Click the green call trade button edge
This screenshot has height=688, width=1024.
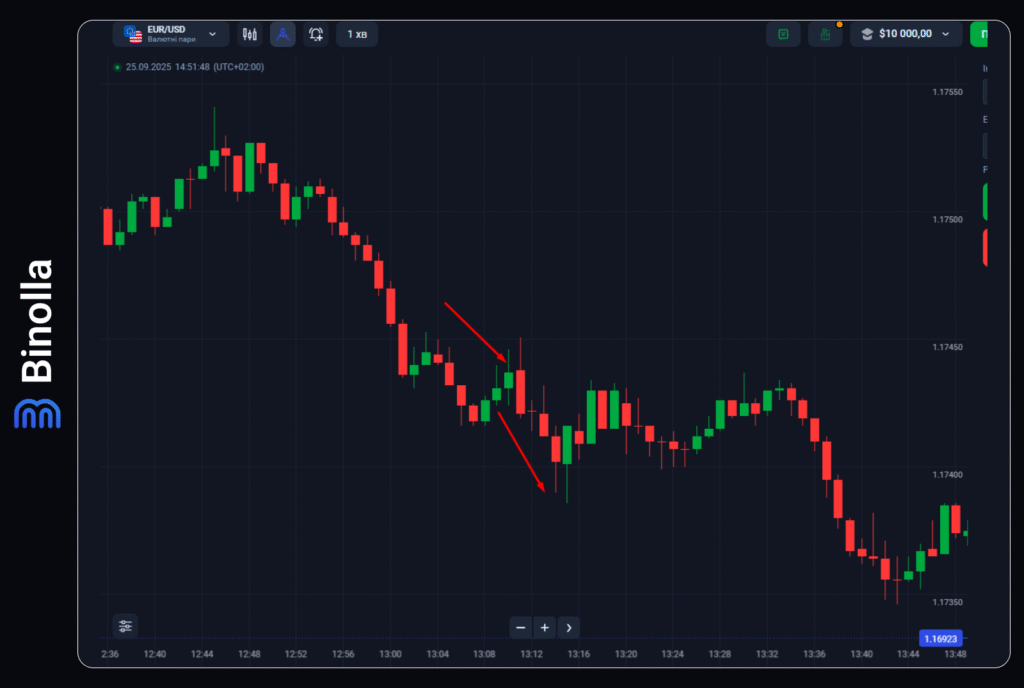click(x=984, y=202)
